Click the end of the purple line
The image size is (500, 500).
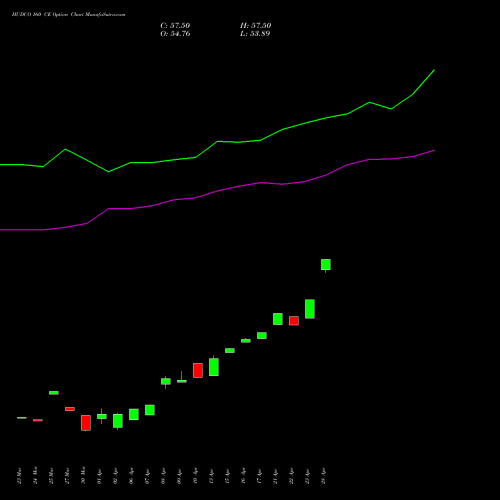tap(434, 150)
